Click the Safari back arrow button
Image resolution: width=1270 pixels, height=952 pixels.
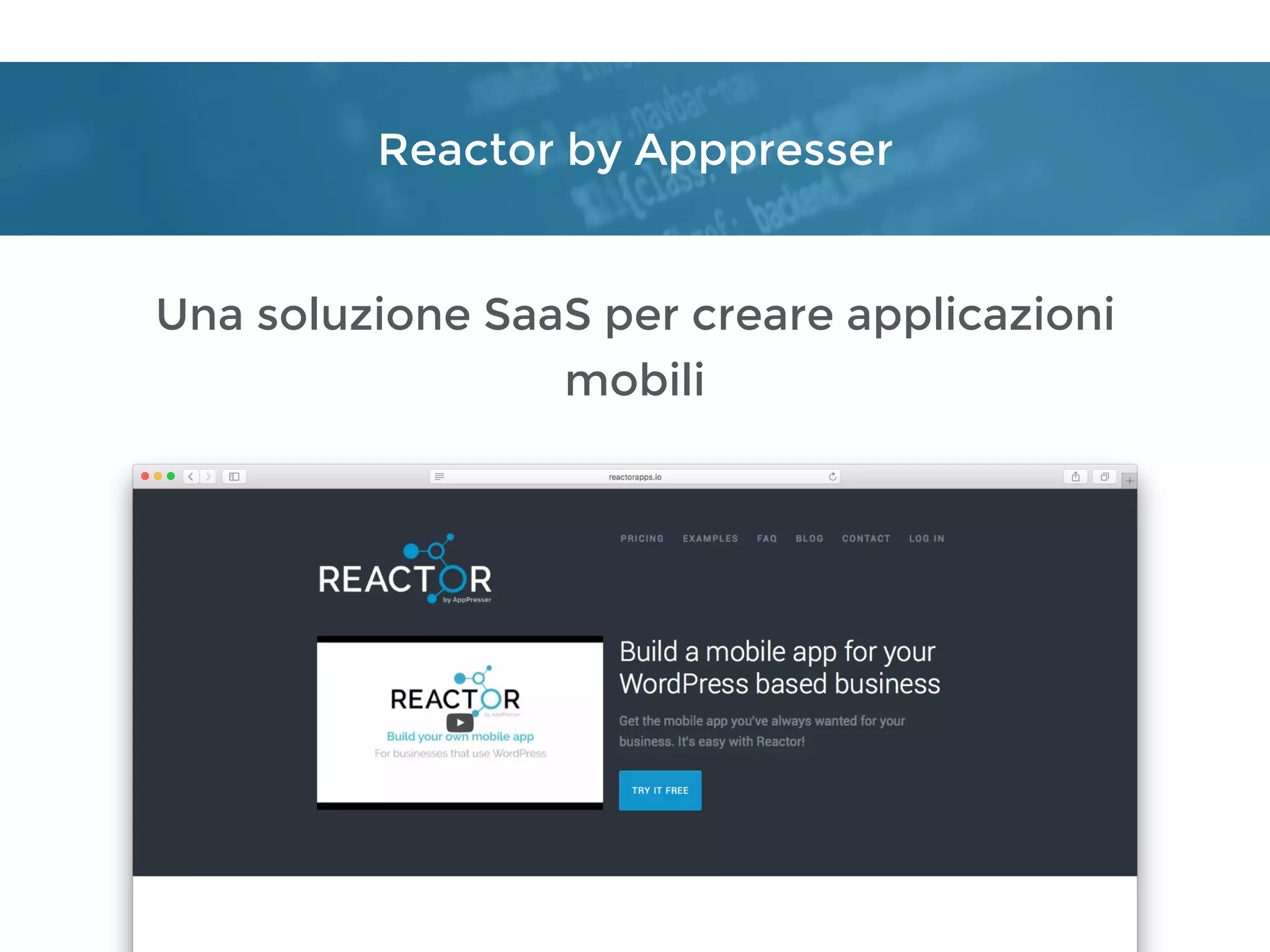191,477
